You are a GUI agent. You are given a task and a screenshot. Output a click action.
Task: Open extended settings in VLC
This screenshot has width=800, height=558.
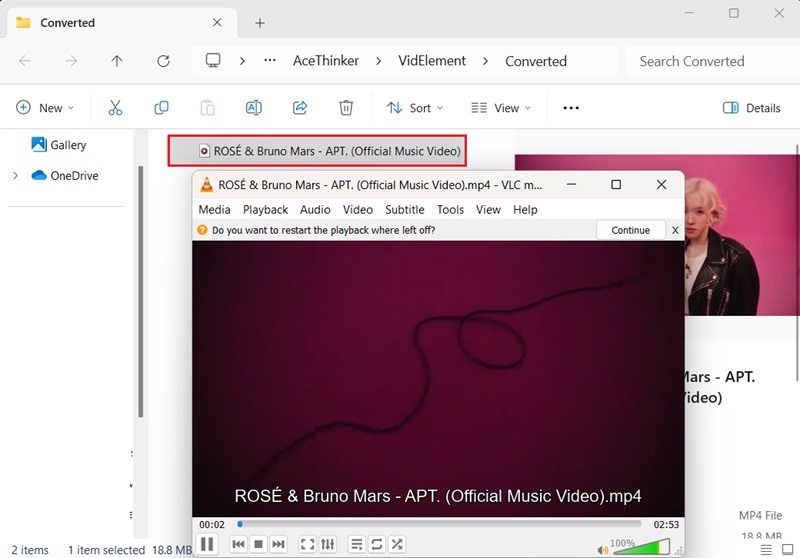tap(328, 544)
